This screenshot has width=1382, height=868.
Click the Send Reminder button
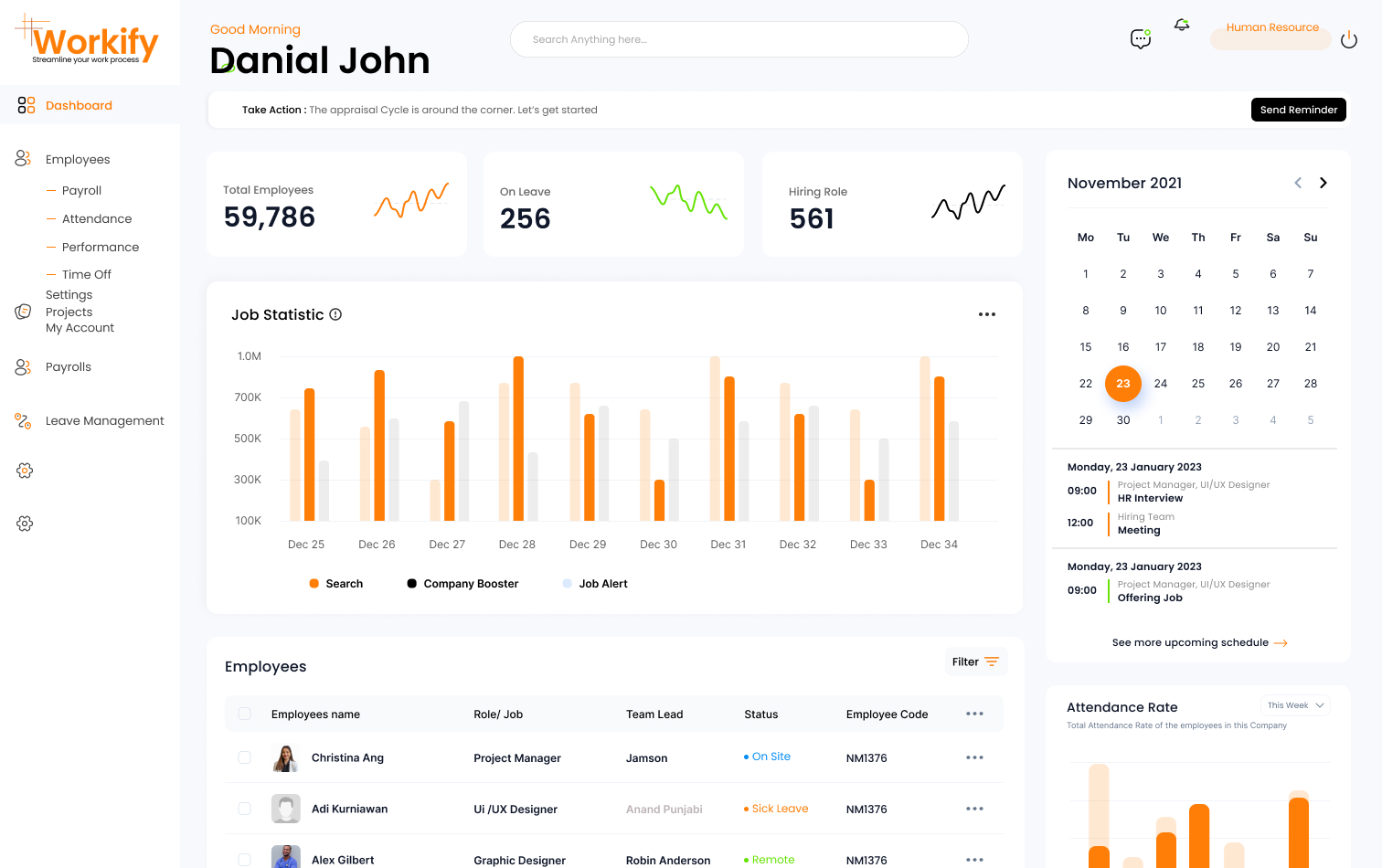(x=1298, y=110)
